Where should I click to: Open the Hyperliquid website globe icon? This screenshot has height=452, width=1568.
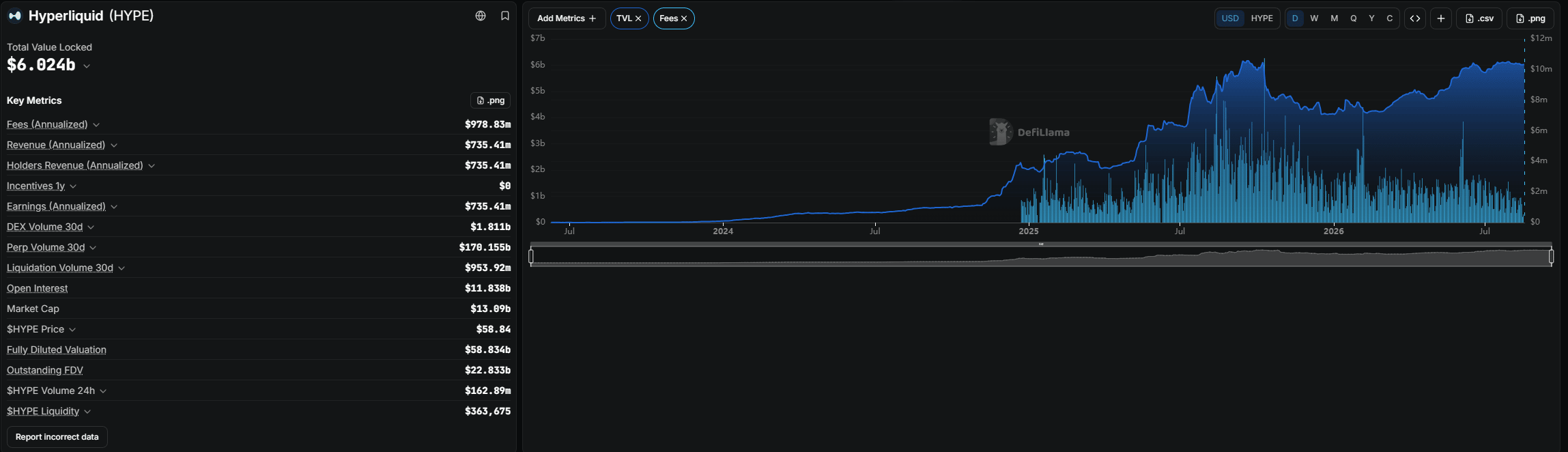(x=481, y=16)
